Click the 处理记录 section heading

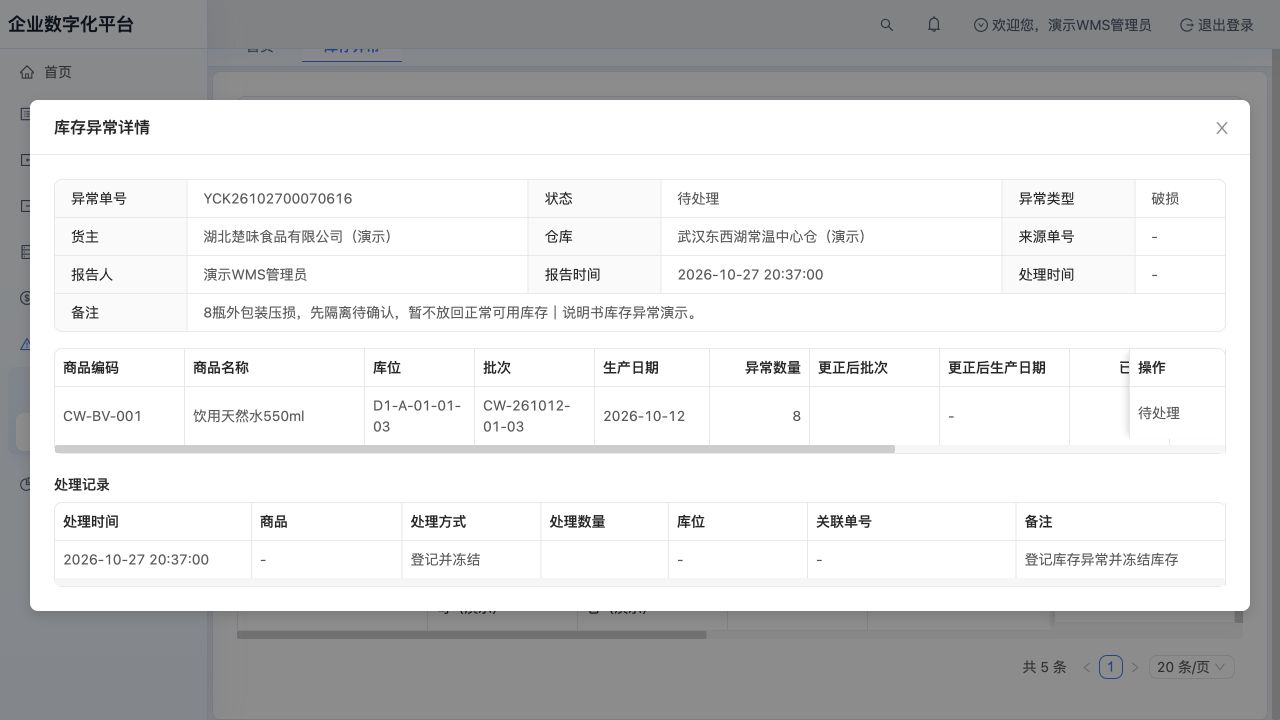(x=82, y=485)
